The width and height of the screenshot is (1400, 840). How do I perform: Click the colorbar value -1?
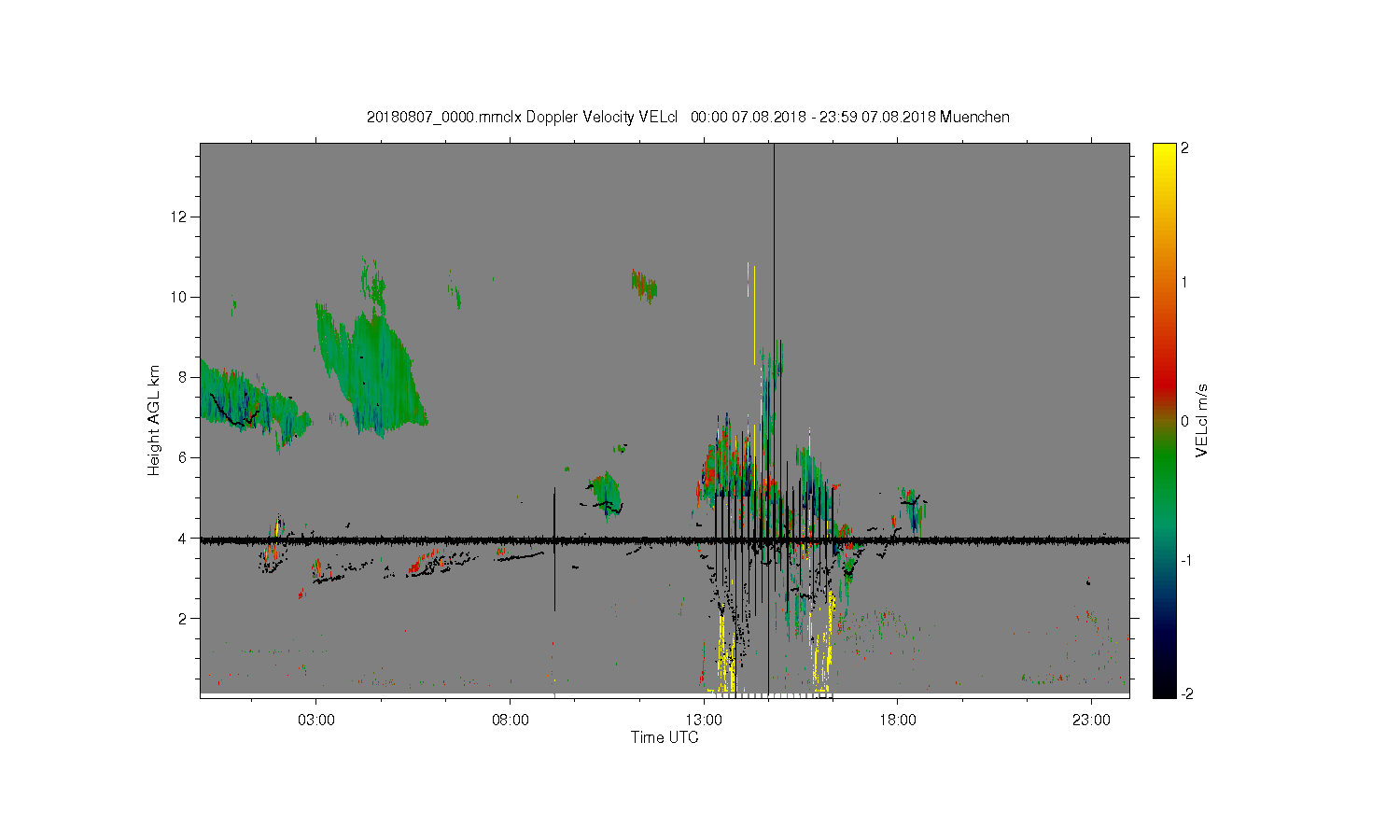[1183, 560]
